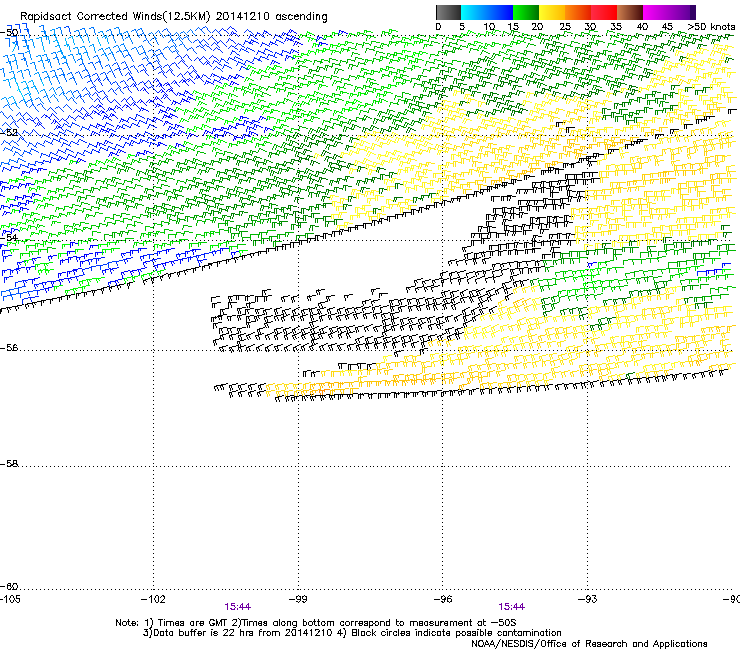740x650 pixels.
Task: Click the brown 35-40 knots legend swatch
Action: (x=630, y=12)
